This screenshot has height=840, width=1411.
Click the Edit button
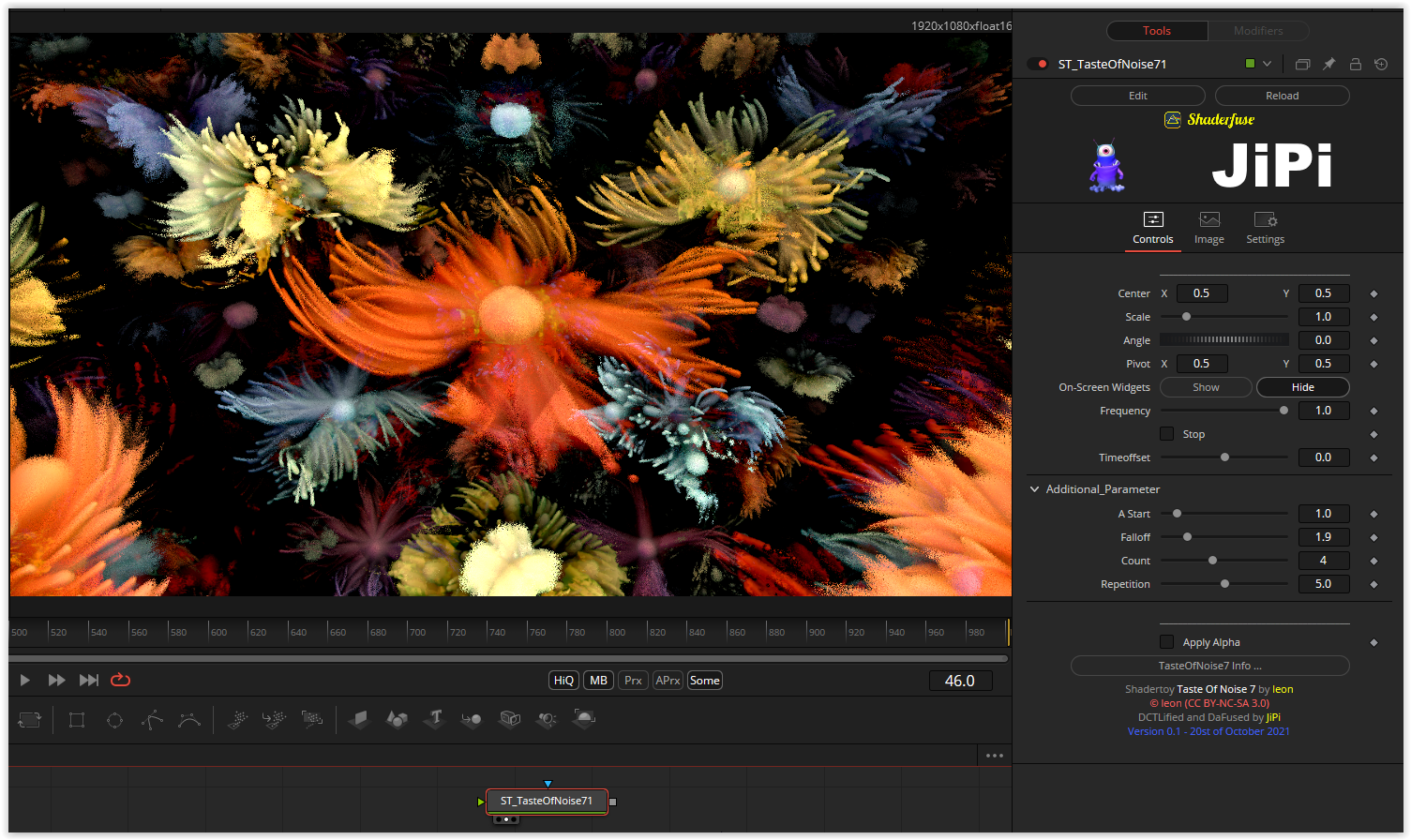(1138, 96)
